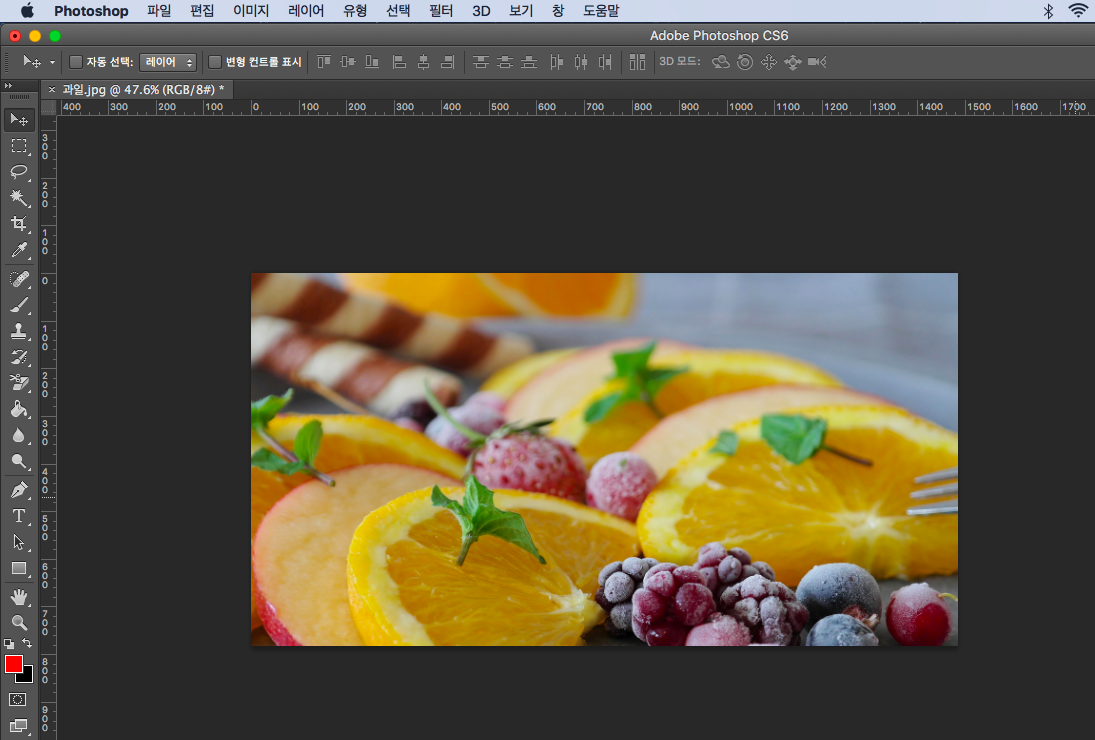This screenshot has width=1095, height=740.
Task: Open the 필터 menu
Action: point(441,11)
